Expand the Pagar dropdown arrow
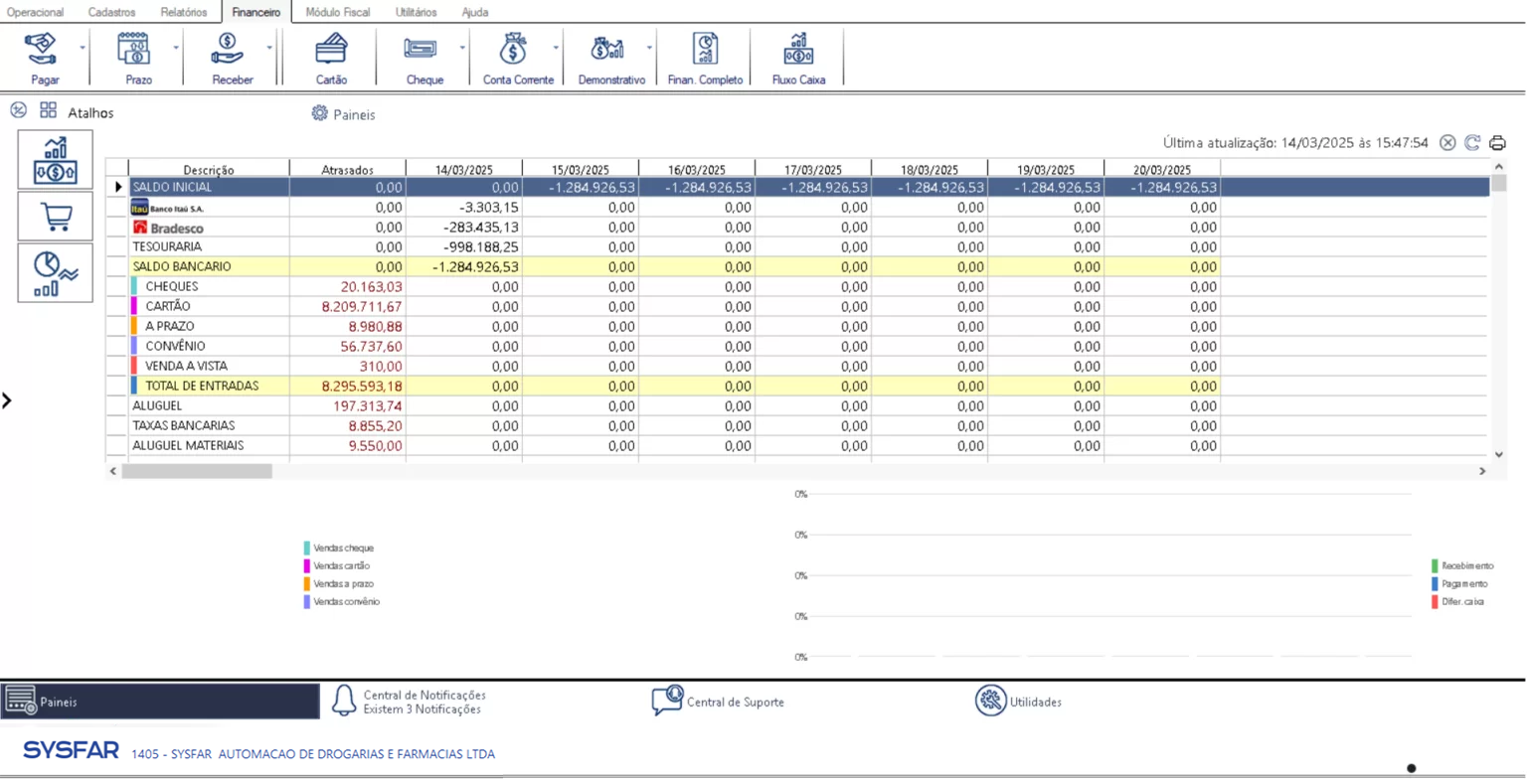1527x784 pixels. tap(83, 48)
